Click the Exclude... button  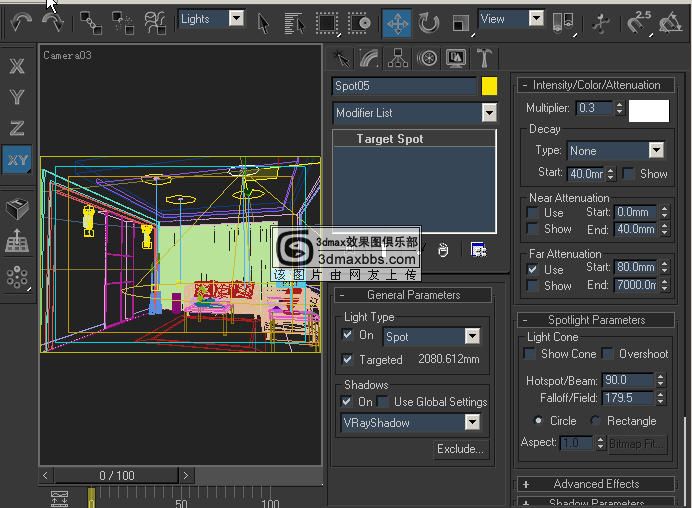coord(460,449)
